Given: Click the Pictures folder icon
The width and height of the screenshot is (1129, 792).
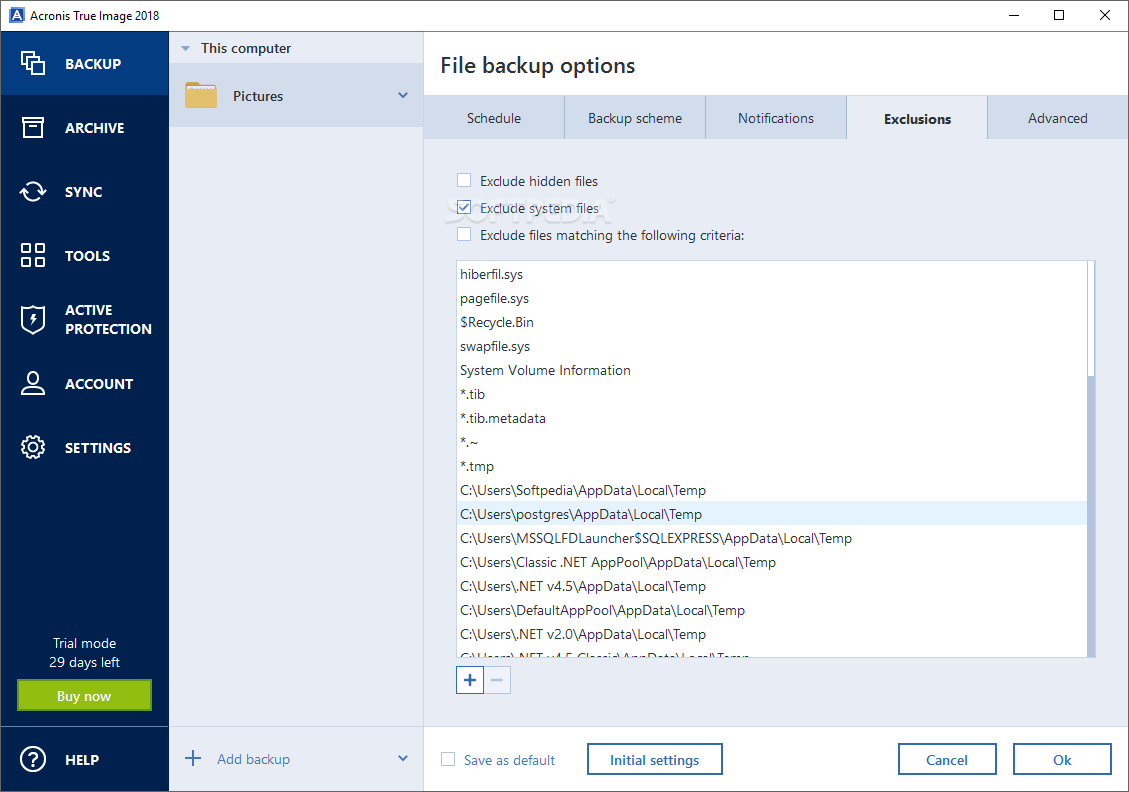Looking at the screenshot, I should (201, 95).
